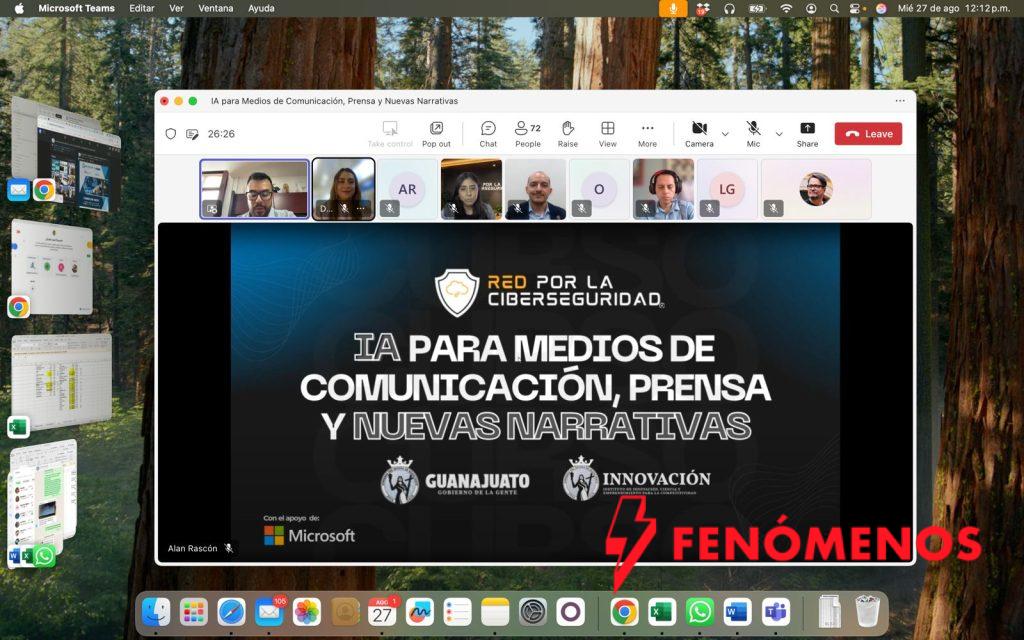This screenshot has width=1024, height=640.
Task: Toggle the Camera on
Action: click(699, 133)
